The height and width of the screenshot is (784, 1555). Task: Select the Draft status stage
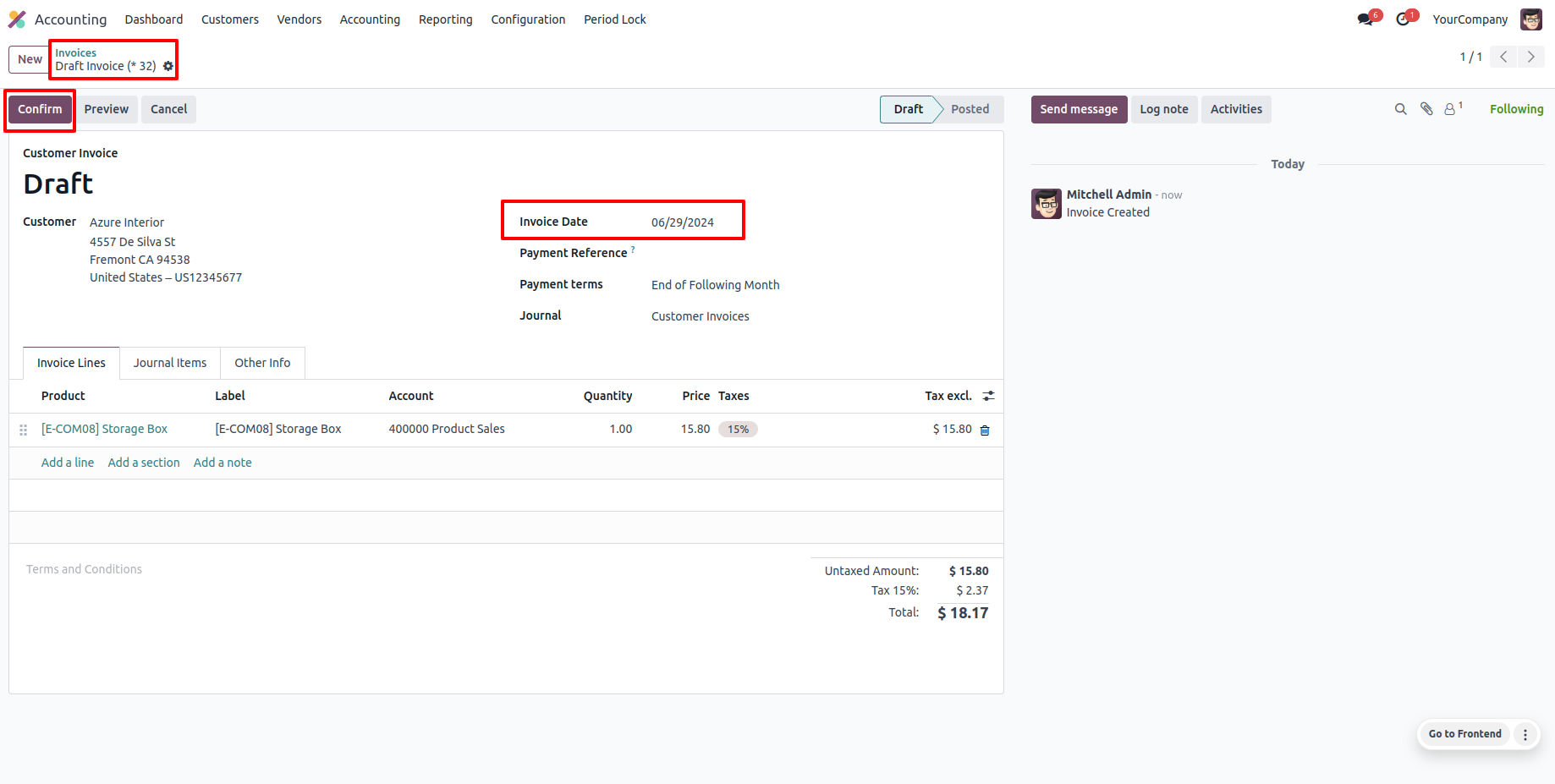point(909,109)
